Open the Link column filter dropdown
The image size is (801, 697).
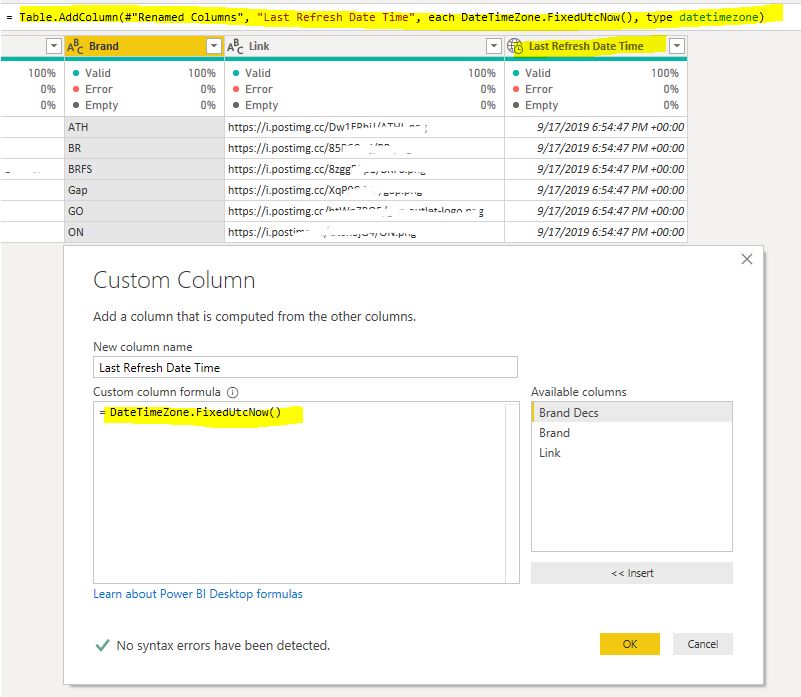click(x=493, y=46)
